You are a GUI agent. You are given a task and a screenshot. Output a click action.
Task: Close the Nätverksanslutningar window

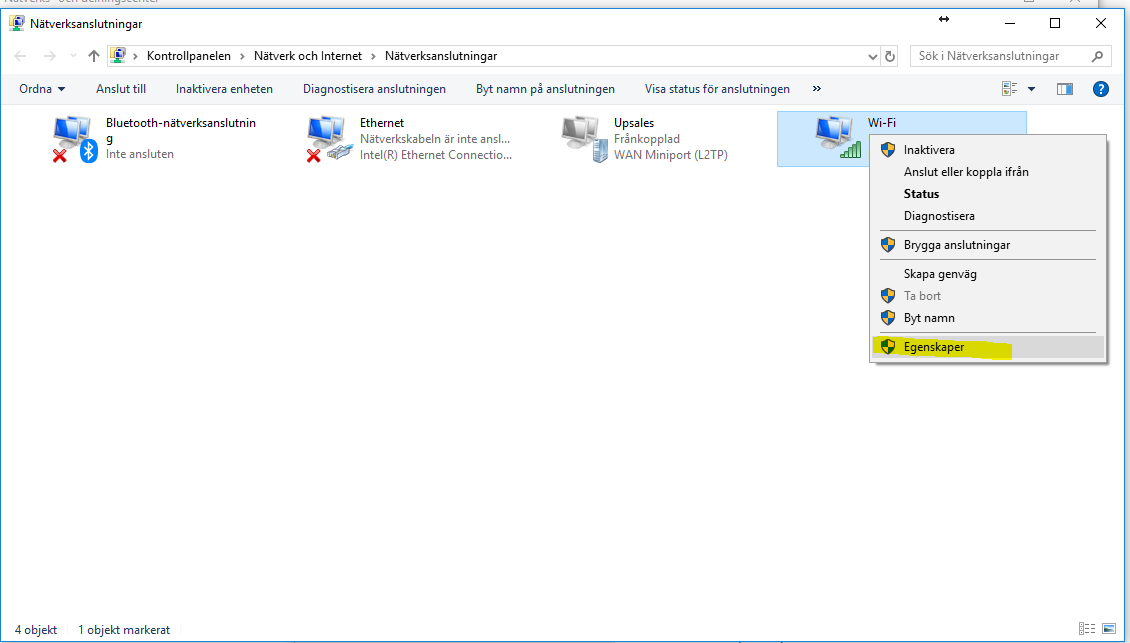click(x=1100, y=23)
